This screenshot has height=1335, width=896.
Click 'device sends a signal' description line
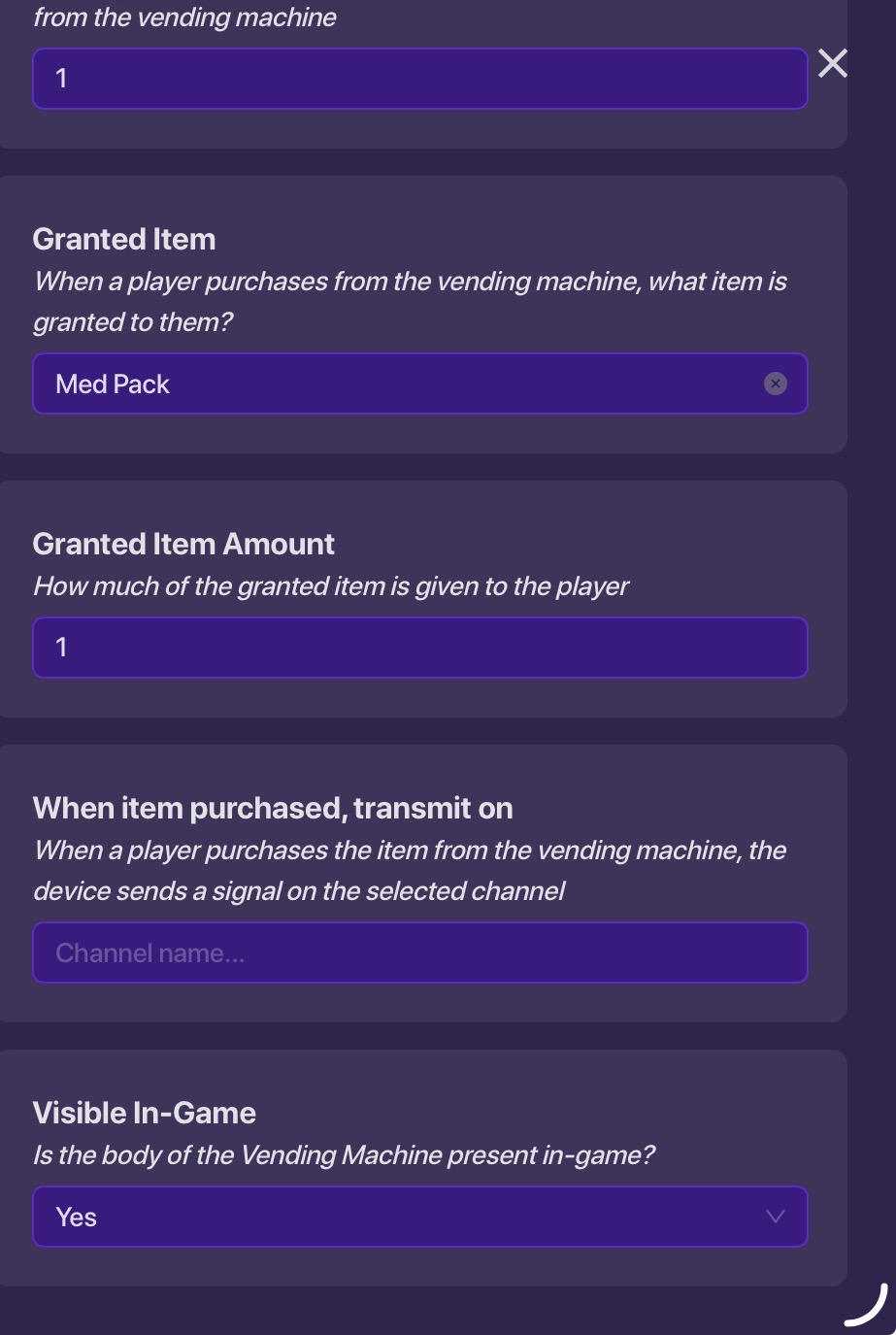pos(299,891)
